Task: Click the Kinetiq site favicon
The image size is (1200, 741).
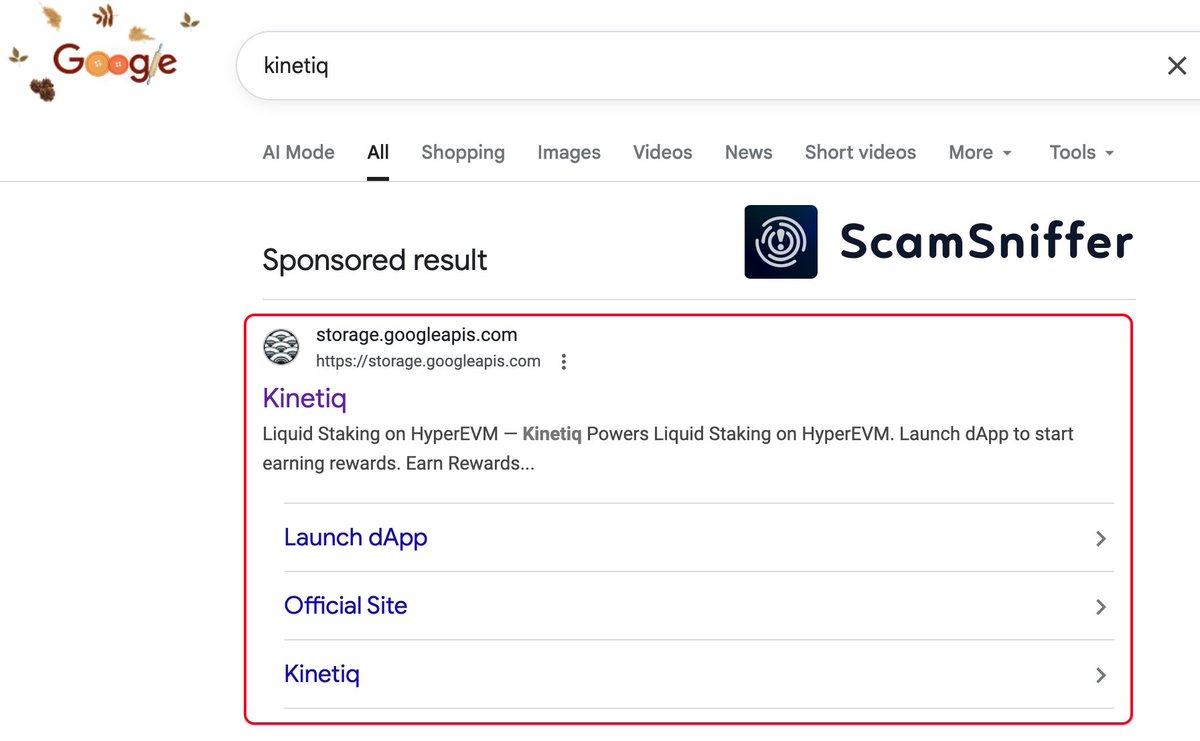Action: (x=281, y=347)
